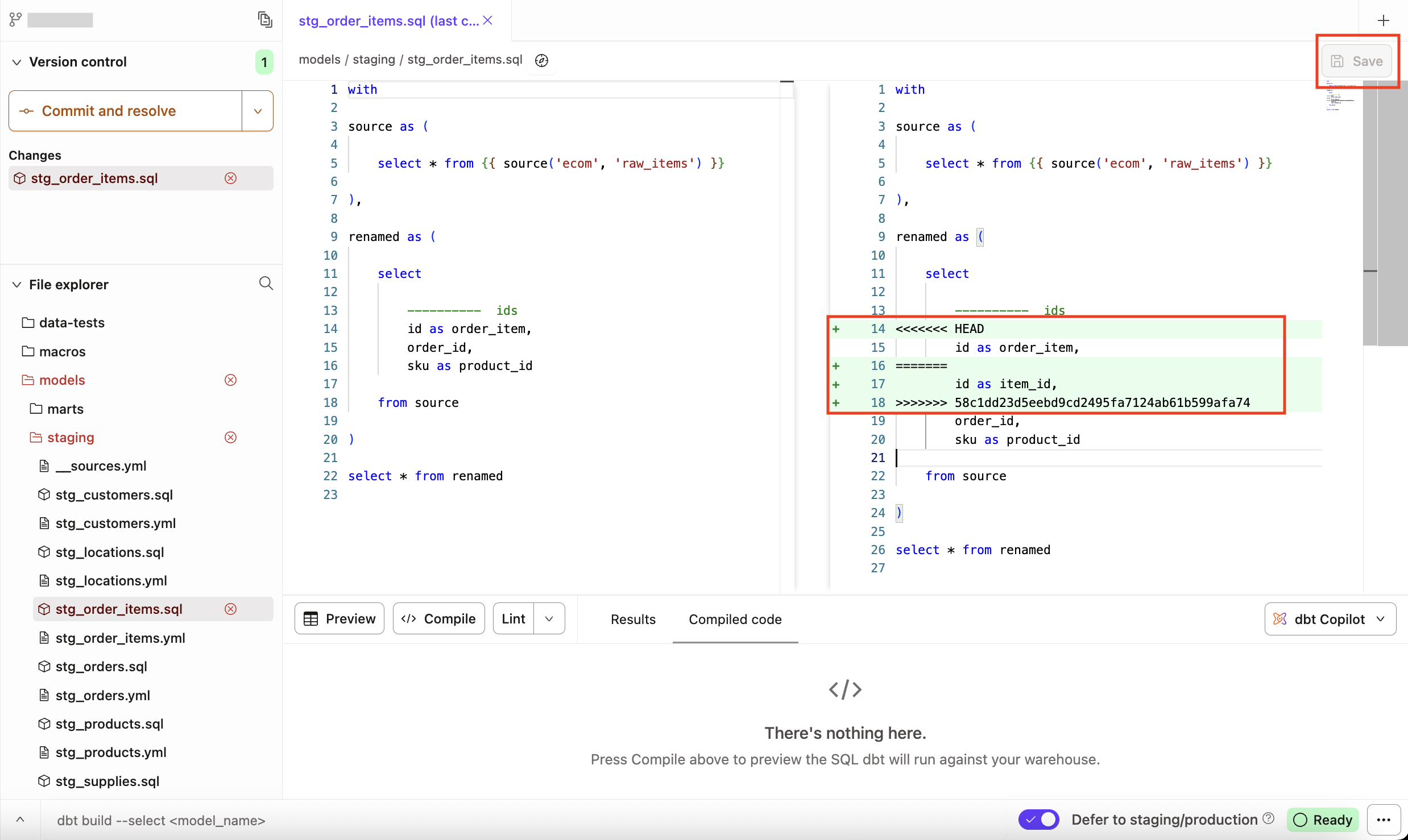This screenshot has height=840, width=1408.
Task: Open the git branch menu
Action: tap(15, 19)
